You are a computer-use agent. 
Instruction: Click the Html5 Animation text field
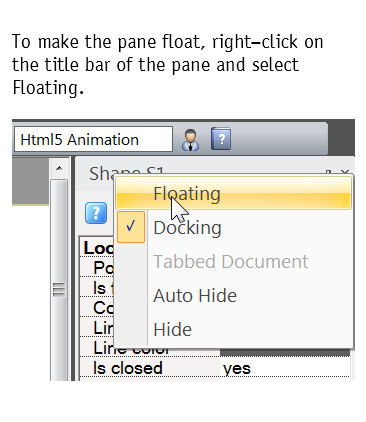click(93, 139)
